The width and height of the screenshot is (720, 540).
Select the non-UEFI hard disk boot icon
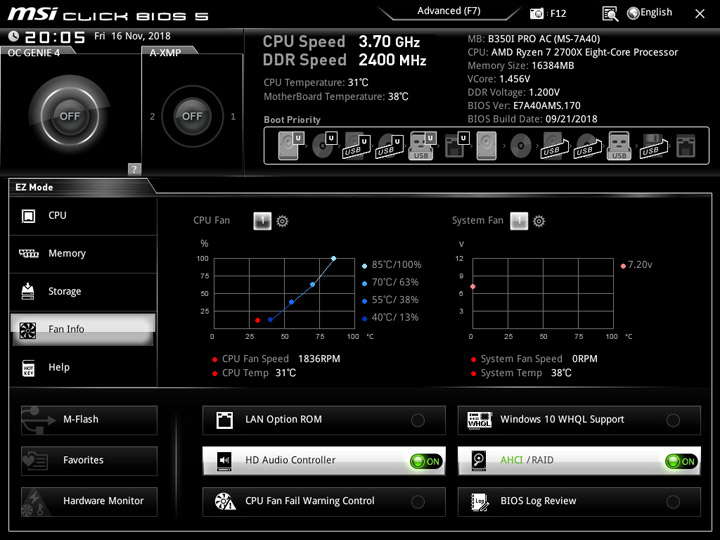(x=486, y=146)
